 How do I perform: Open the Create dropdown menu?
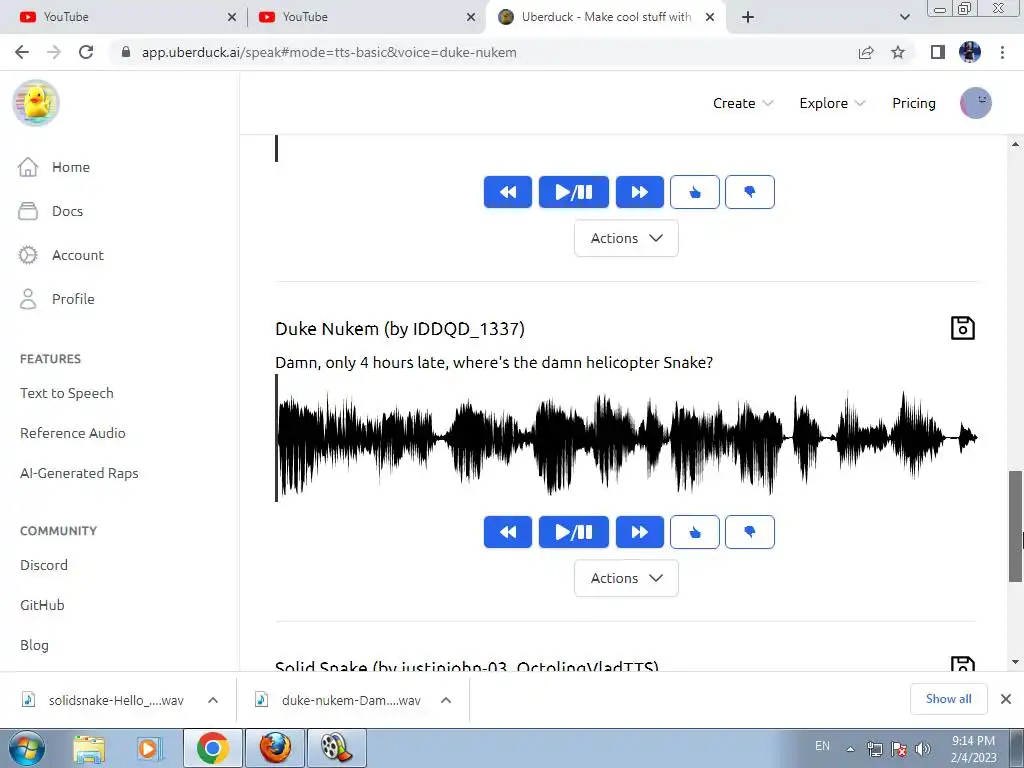[743, 103]
